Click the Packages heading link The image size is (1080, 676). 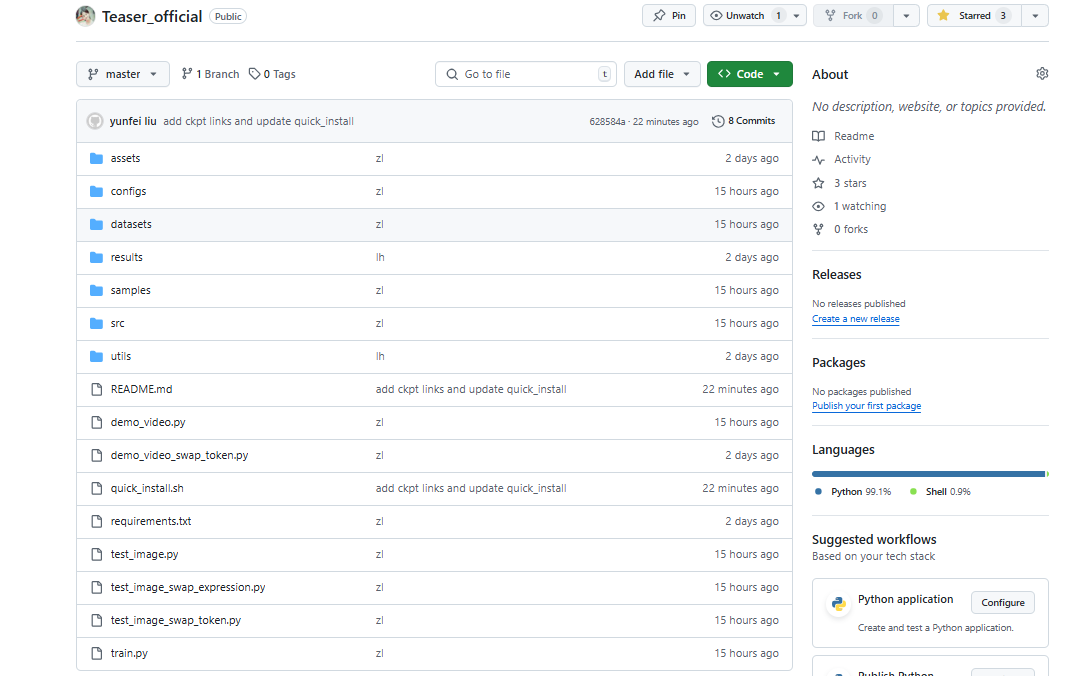pyautogui.click(x=839, y=362)
